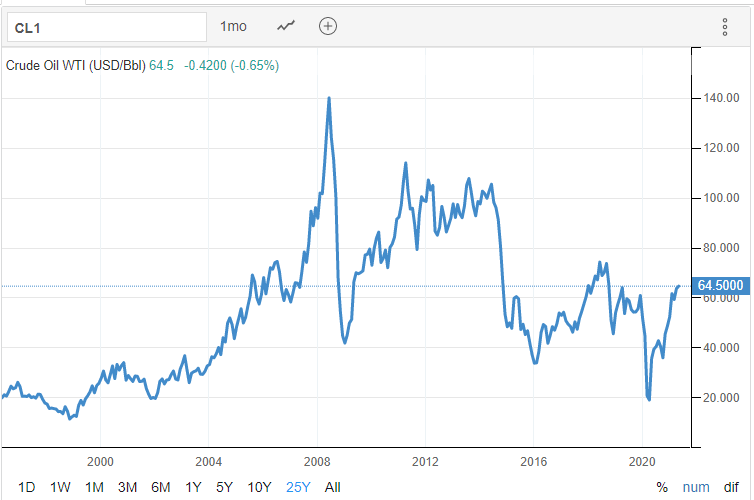Select the 10Y time range

coord(259,488)
